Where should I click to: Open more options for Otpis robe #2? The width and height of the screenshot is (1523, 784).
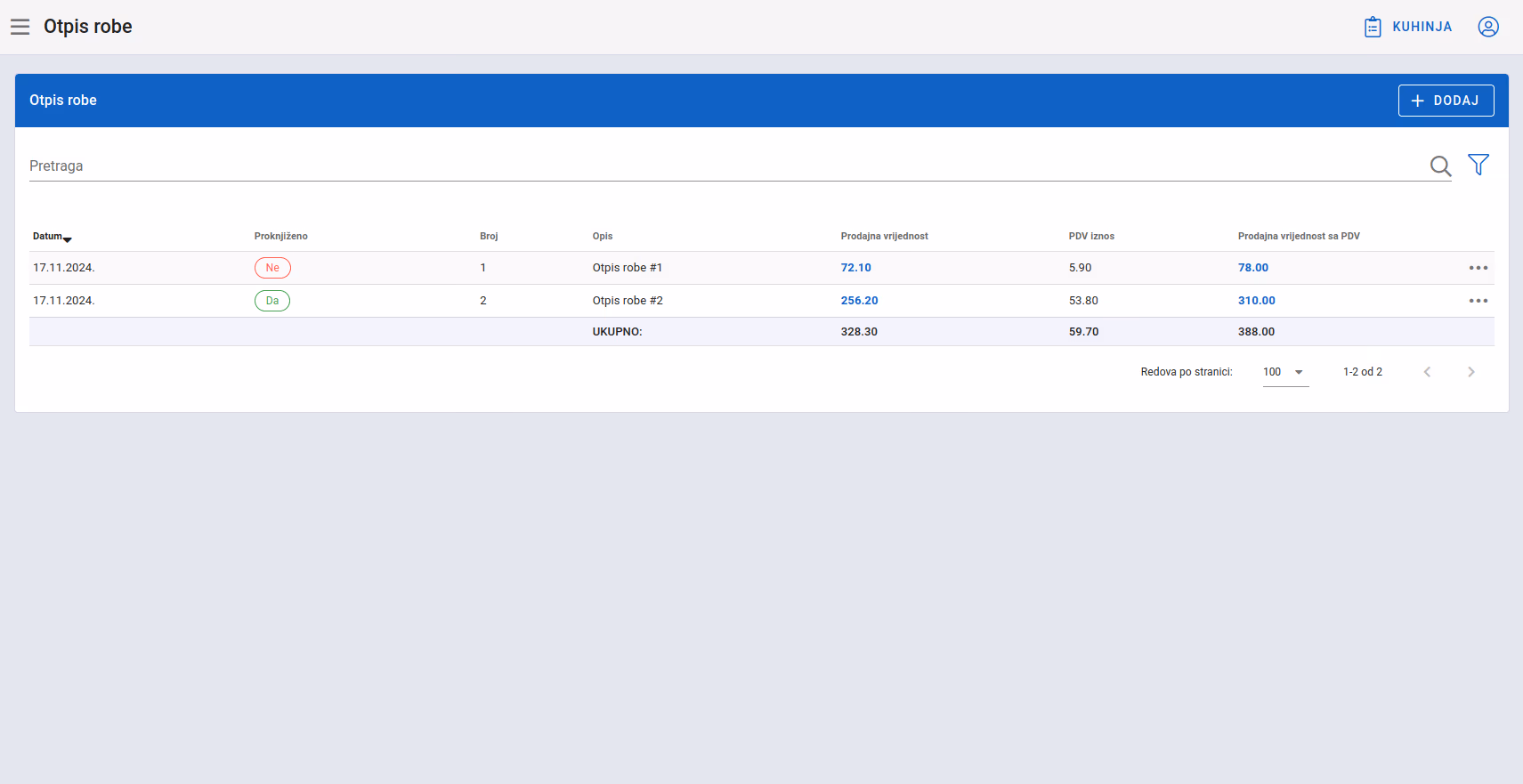click(1478, 301)
